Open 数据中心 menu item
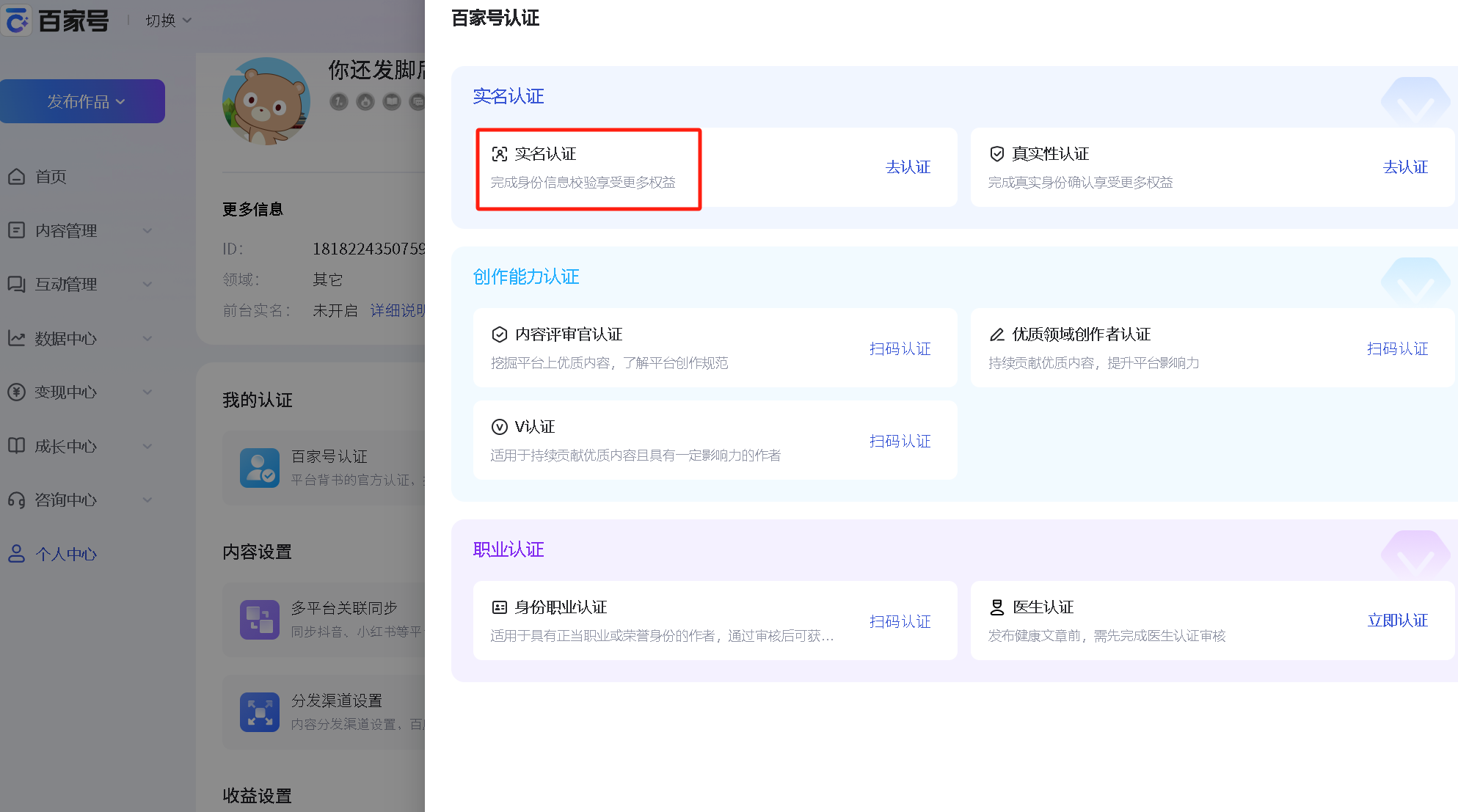Screen dimensions: 1458x812 [66, 338]
